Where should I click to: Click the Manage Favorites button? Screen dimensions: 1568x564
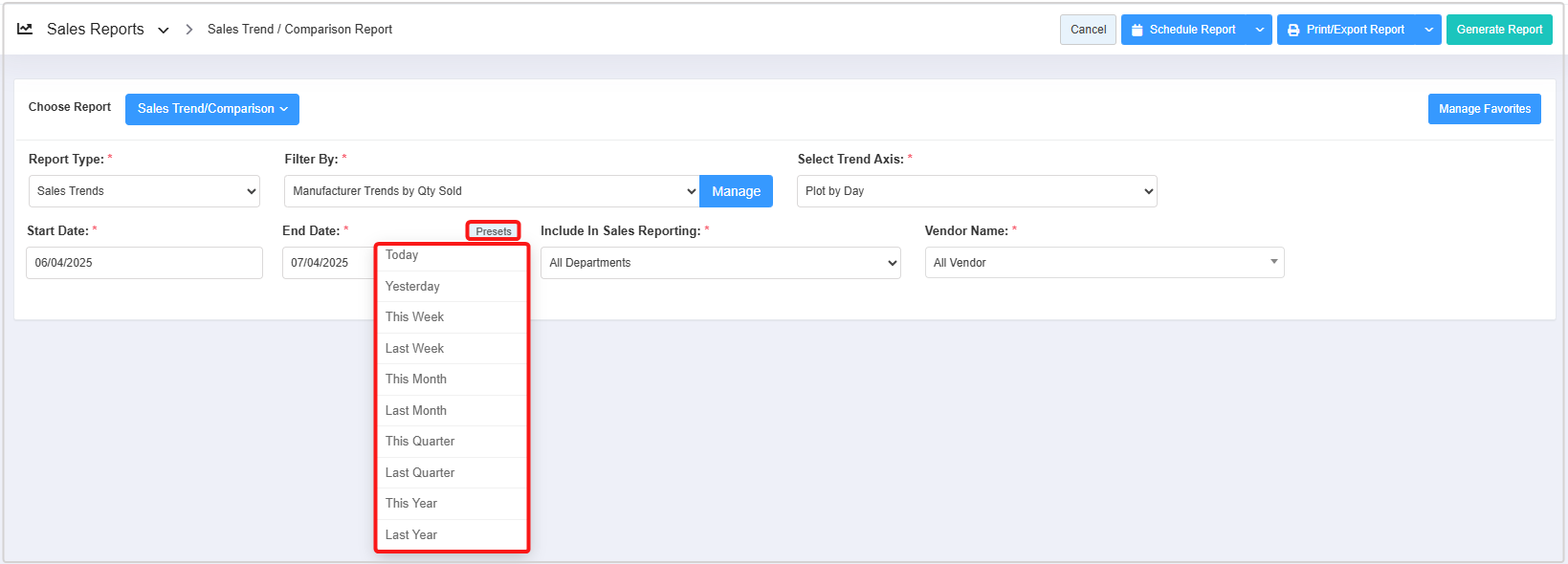click(x=1484, y=109)
